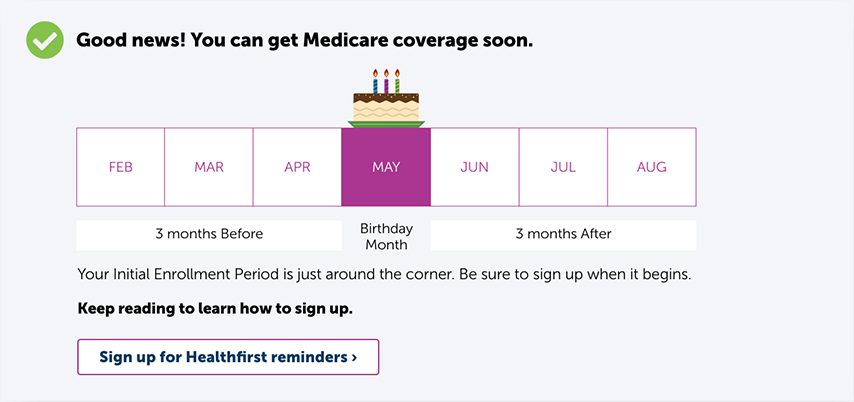Select the MAR month box
The width and height of the screenshot is (854, 402).
coord(209,167)
